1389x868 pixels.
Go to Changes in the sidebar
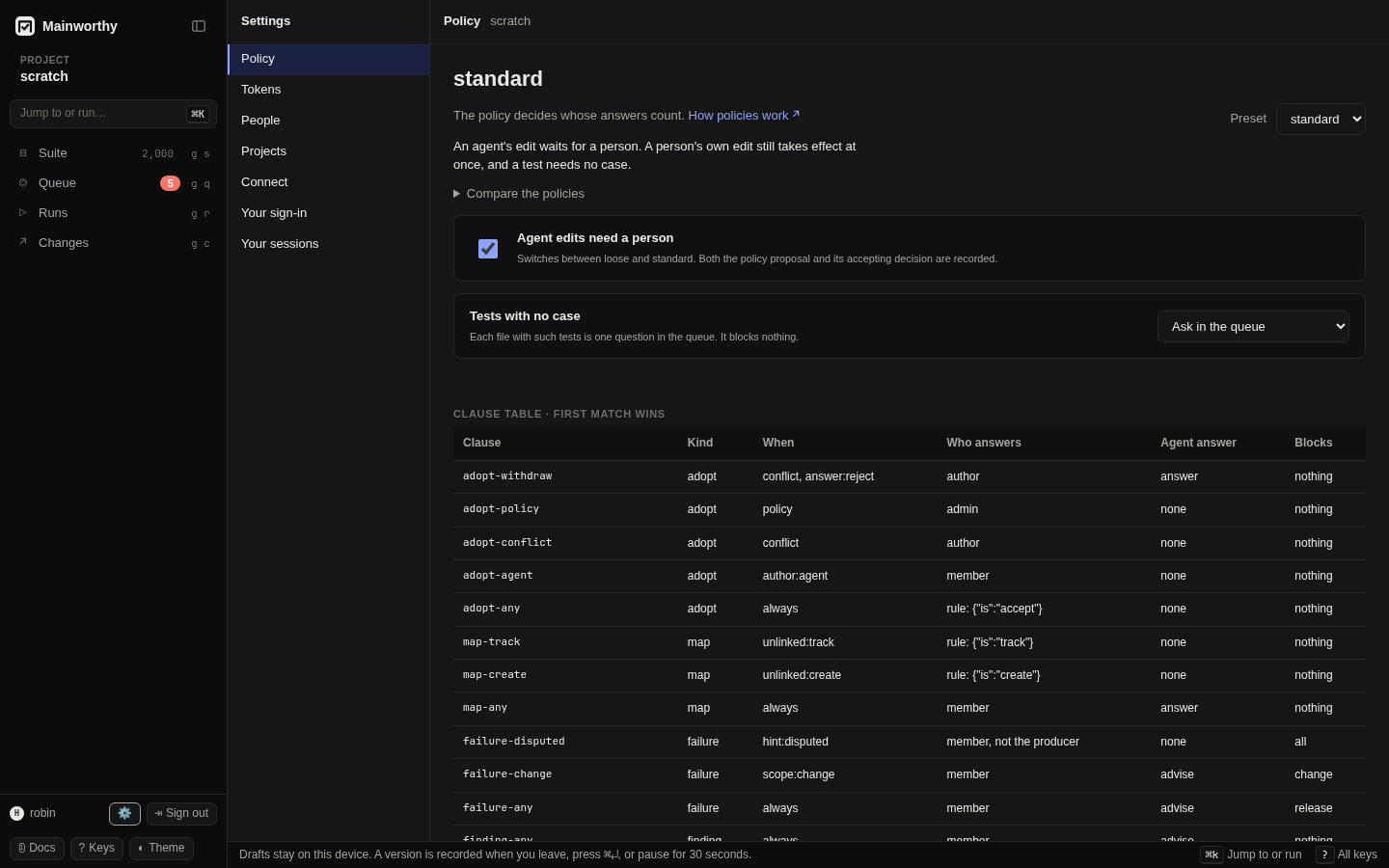(113, 243)
